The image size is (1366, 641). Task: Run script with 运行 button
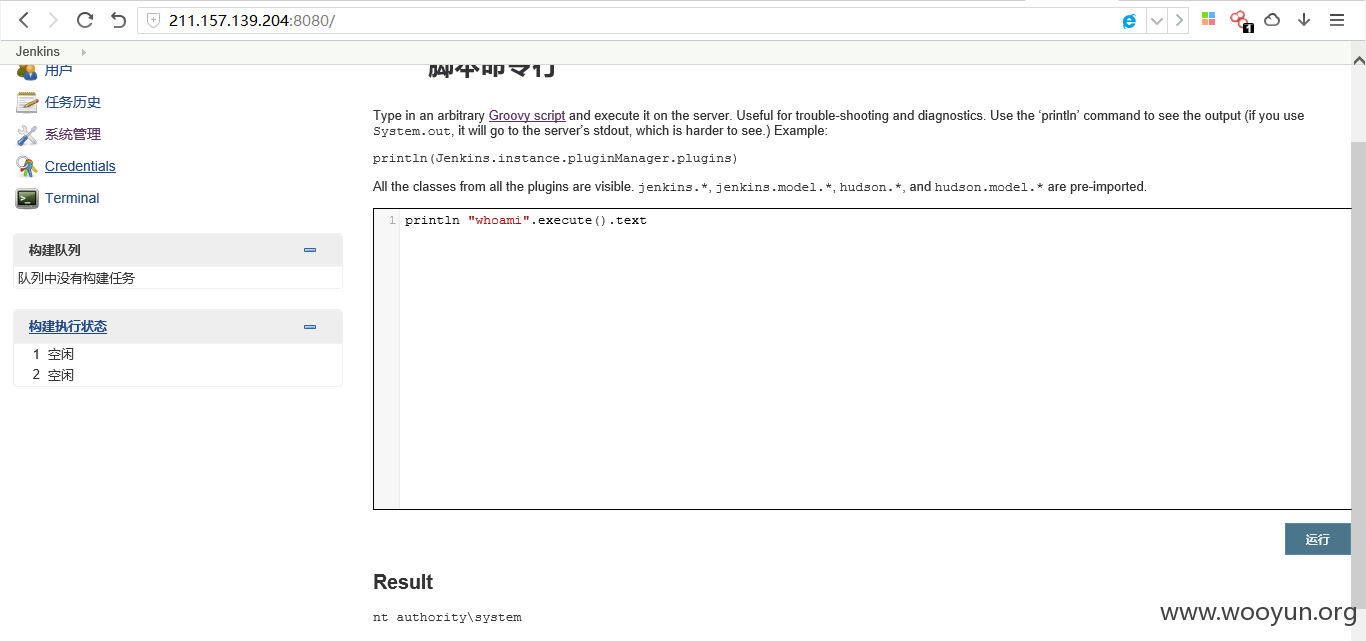tap(1318, 539)
